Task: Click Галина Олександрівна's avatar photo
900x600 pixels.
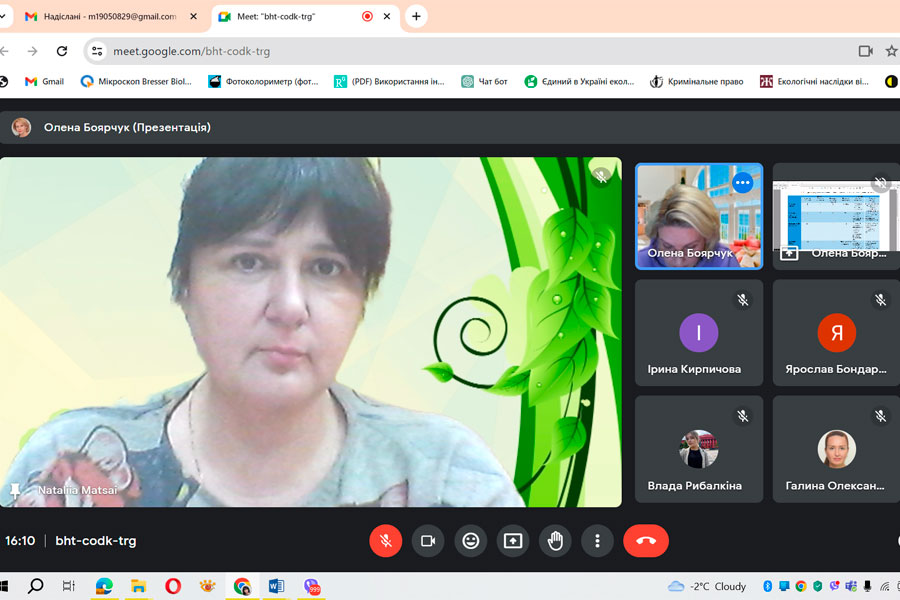Action: (x=836, y=449)
